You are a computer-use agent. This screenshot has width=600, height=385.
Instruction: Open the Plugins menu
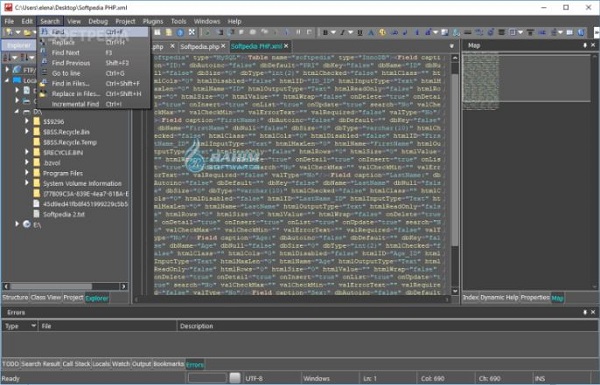point(153,21)
